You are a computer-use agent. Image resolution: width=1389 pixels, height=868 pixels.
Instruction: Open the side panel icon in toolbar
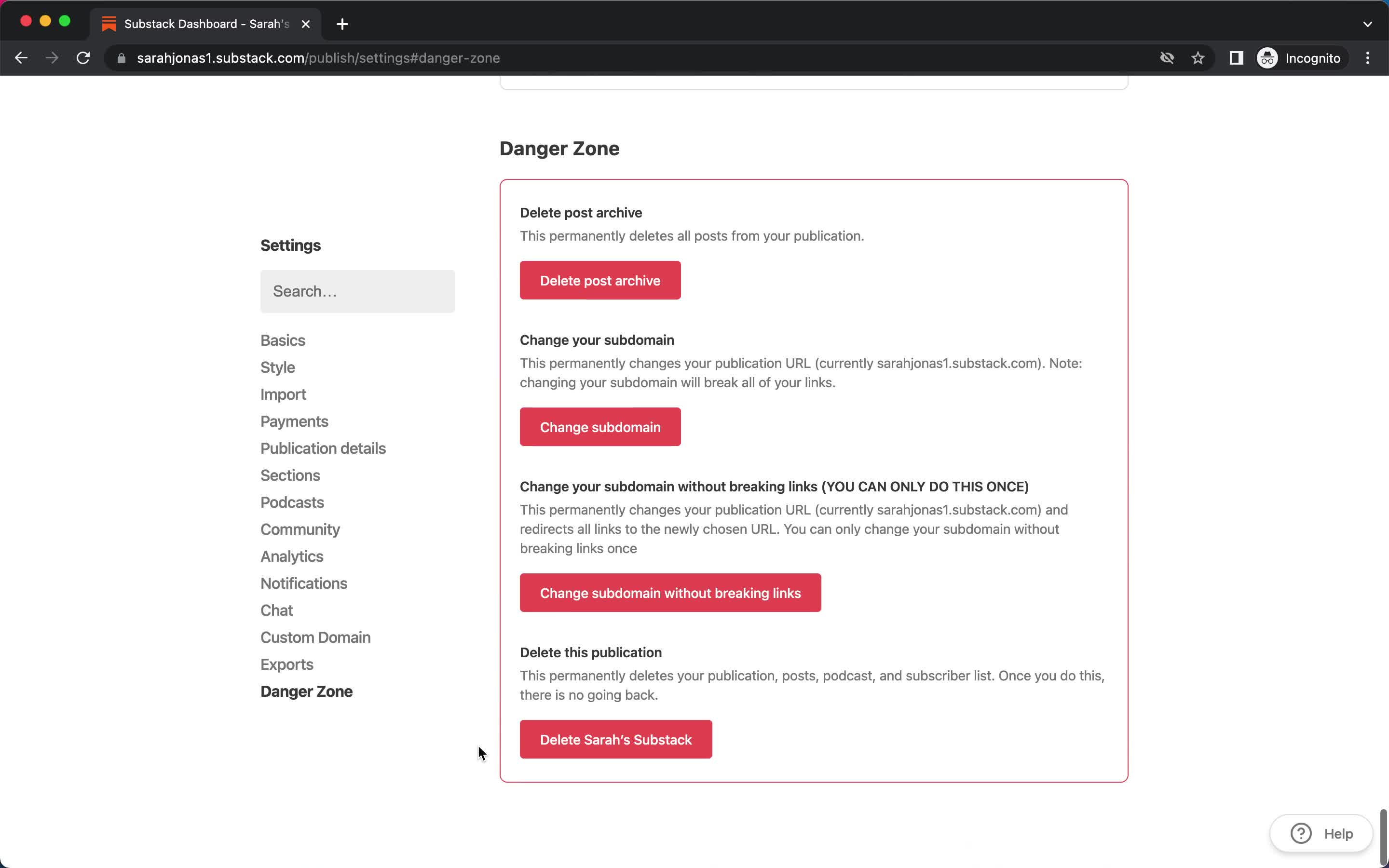click(x=1236, y=58)
